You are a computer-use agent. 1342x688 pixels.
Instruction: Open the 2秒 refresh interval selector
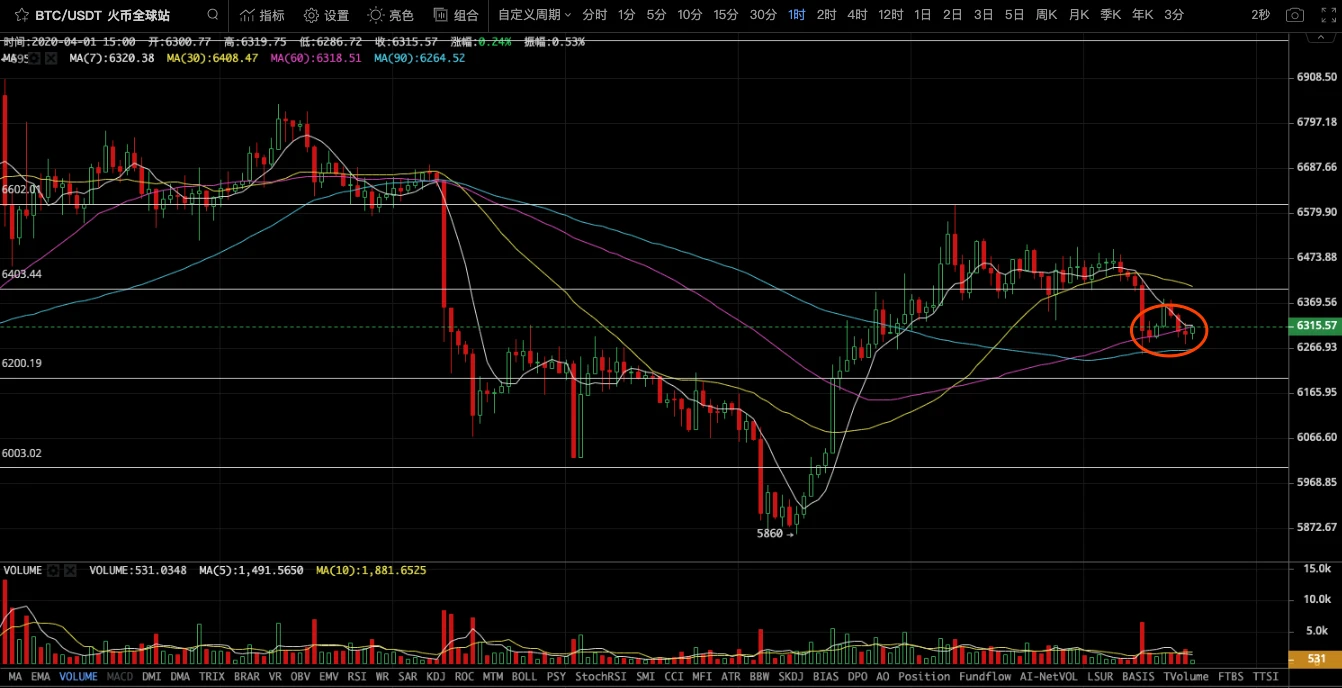click(1260, 15)
